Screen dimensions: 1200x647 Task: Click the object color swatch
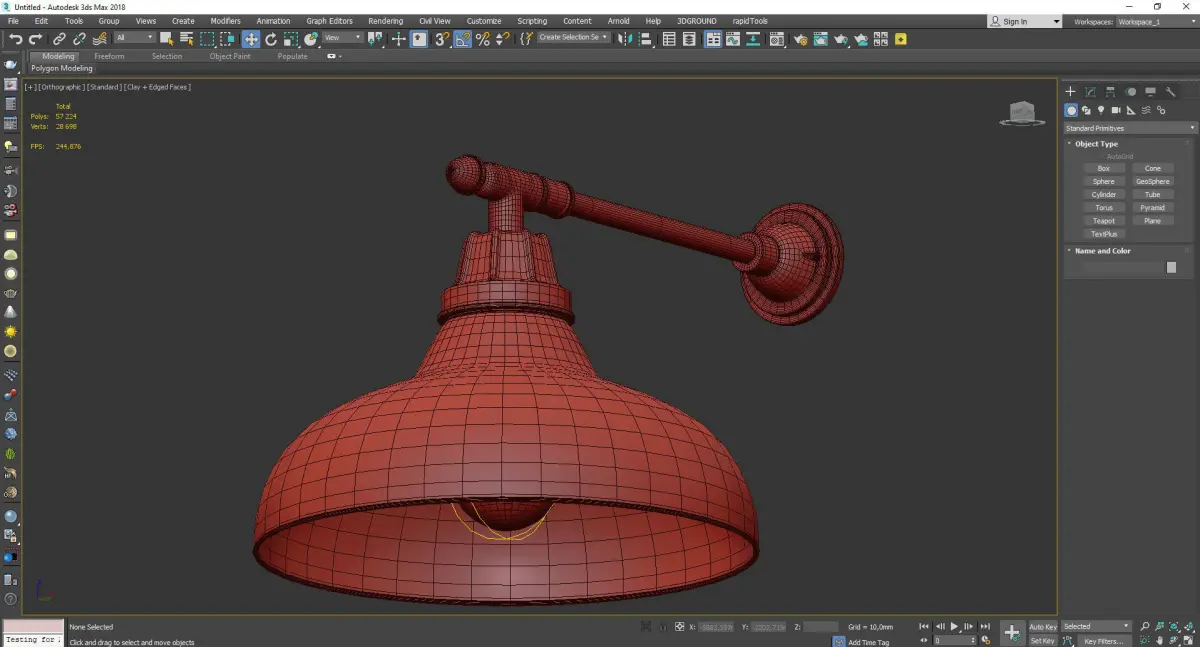tap(1171, 268)
